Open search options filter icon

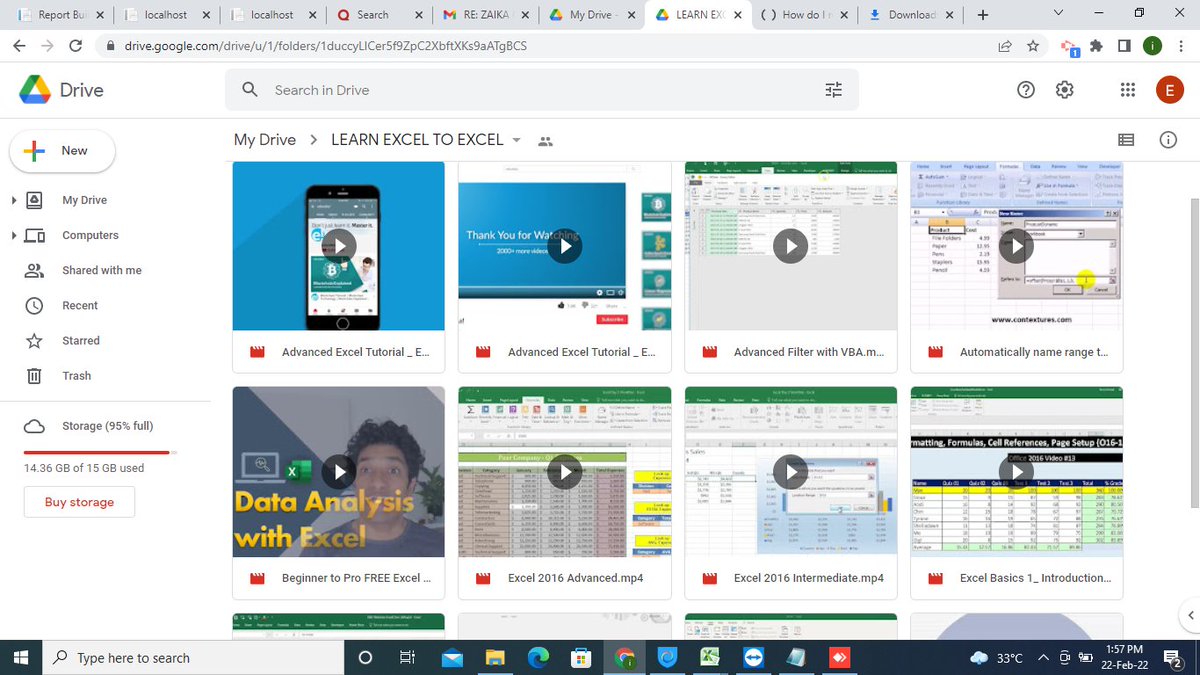[x=833, y=90]
